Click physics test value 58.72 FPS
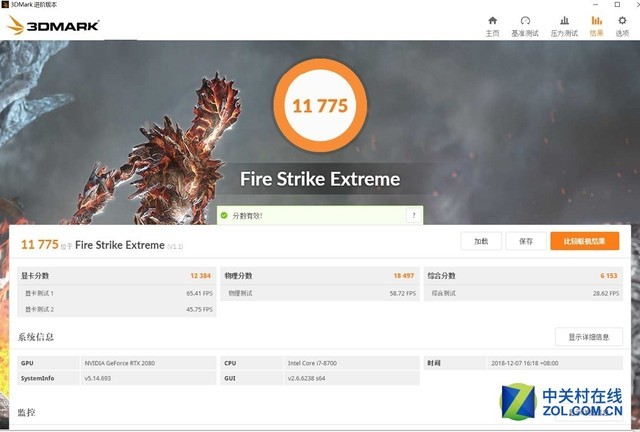This screenshot has height=432, width=640. point(402,293)
